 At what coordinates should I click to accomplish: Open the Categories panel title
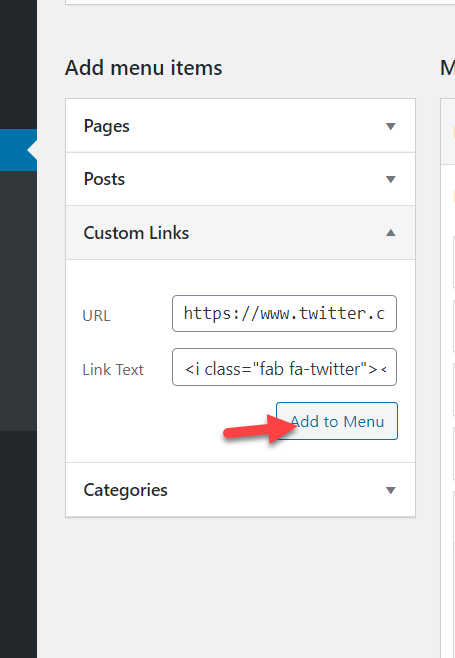click(126, 490)
